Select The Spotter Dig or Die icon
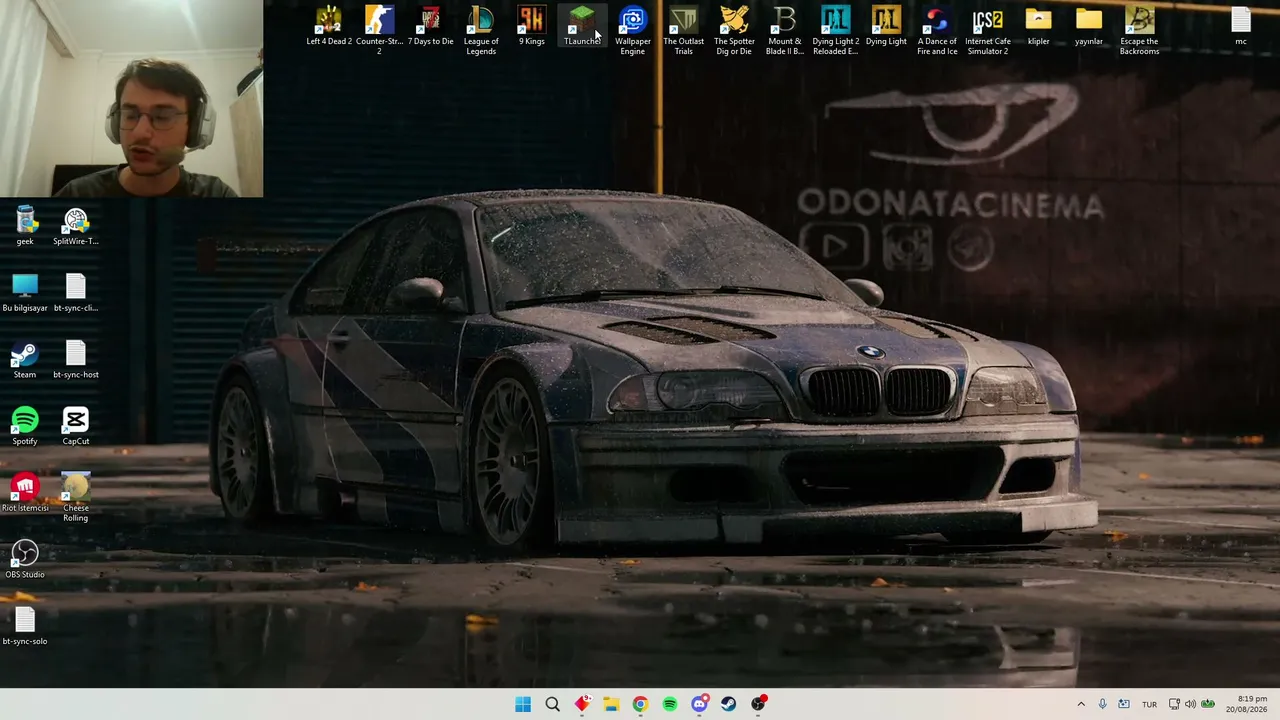The height and width of the screenshot is (720, 1280). coord(734,31)
